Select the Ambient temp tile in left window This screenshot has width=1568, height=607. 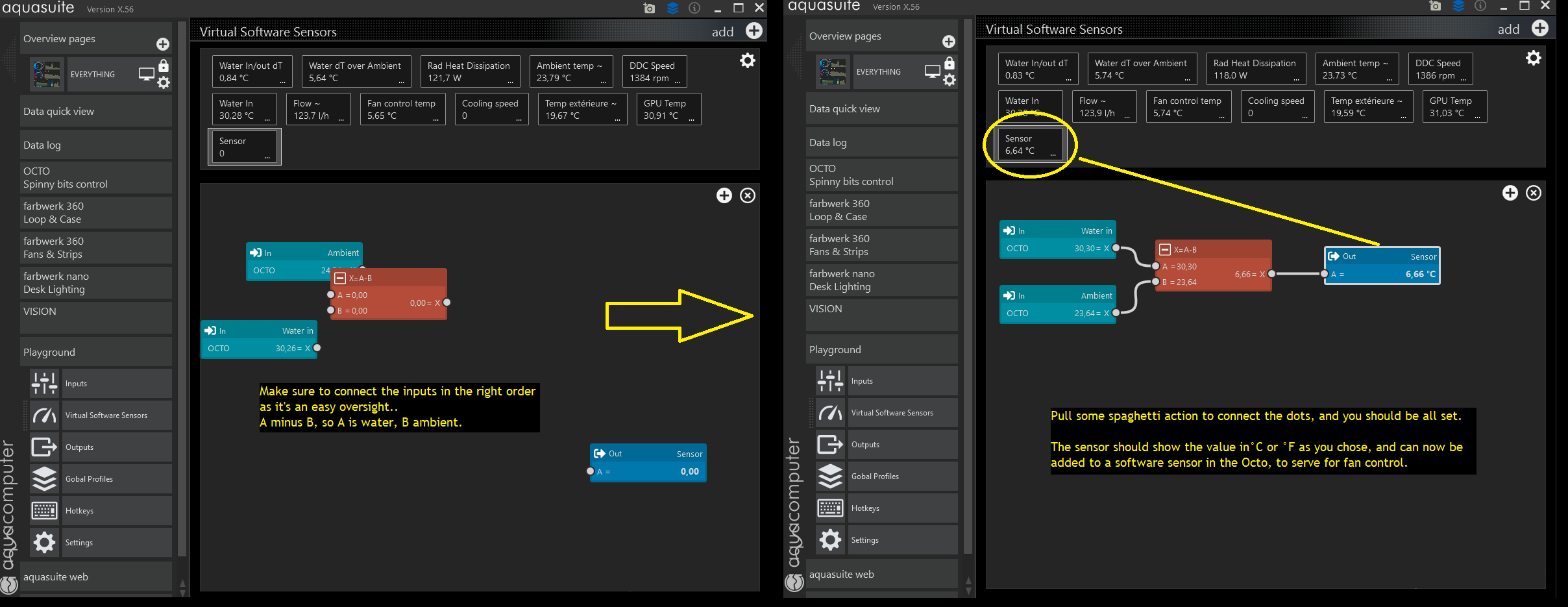click(x=572, y=71)
